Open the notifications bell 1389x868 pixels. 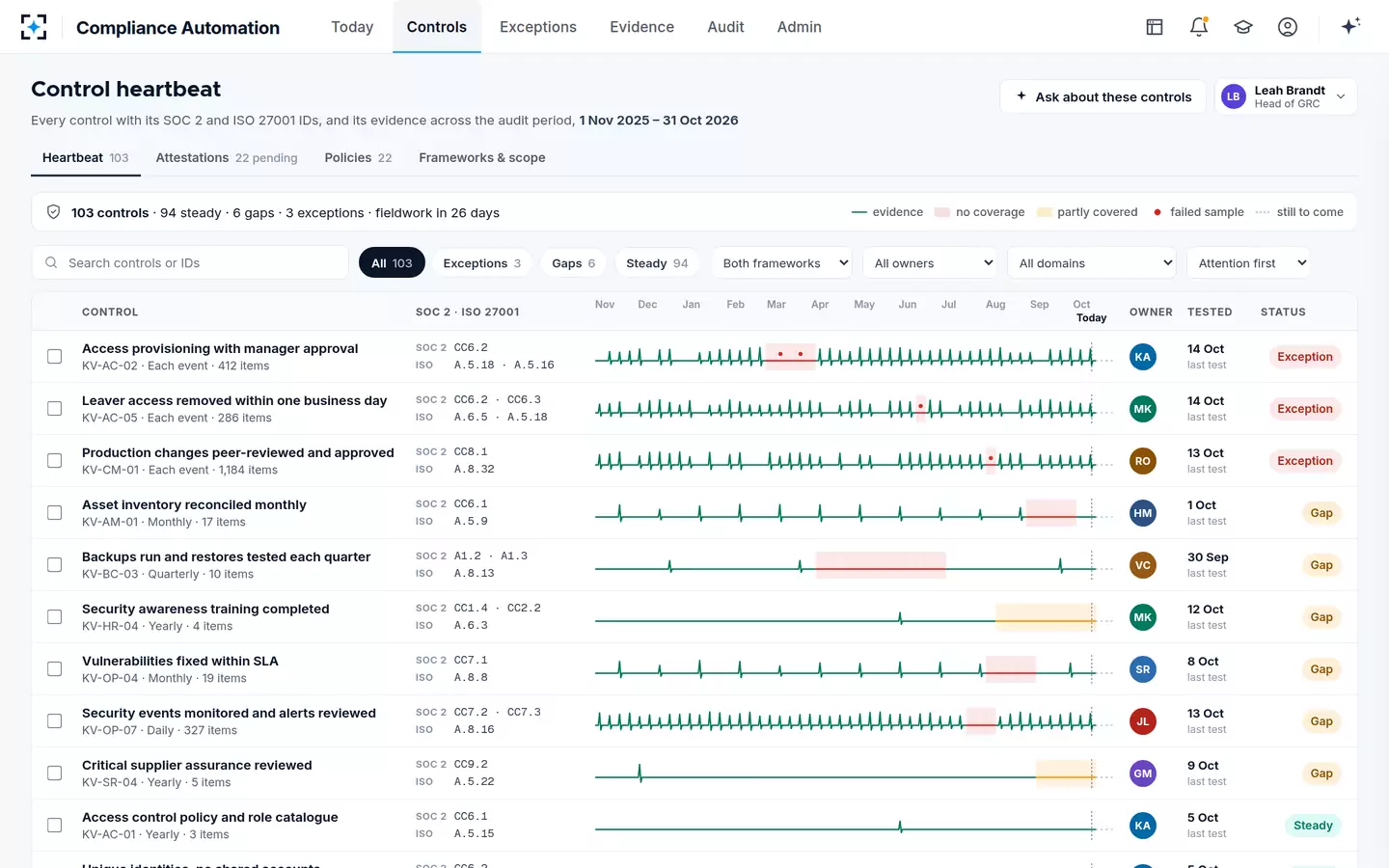coord(1199,27)
